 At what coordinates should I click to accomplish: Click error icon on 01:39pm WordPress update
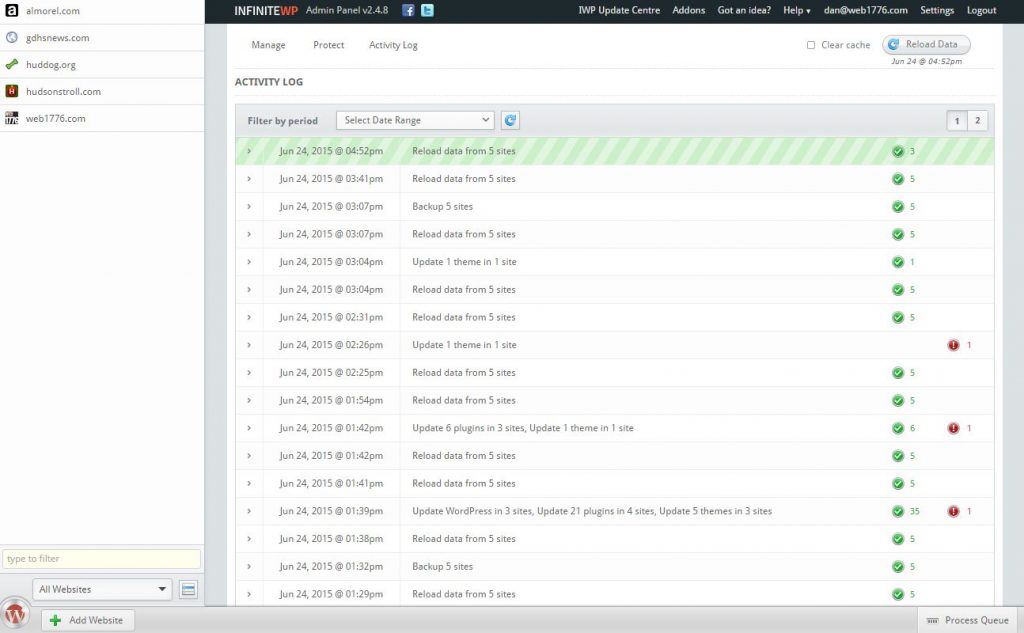(x=953, y=511)
